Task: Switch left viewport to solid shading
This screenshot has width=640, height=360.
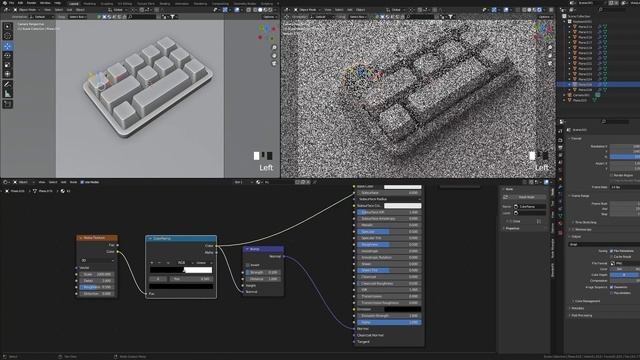Action: pos(260,10)
